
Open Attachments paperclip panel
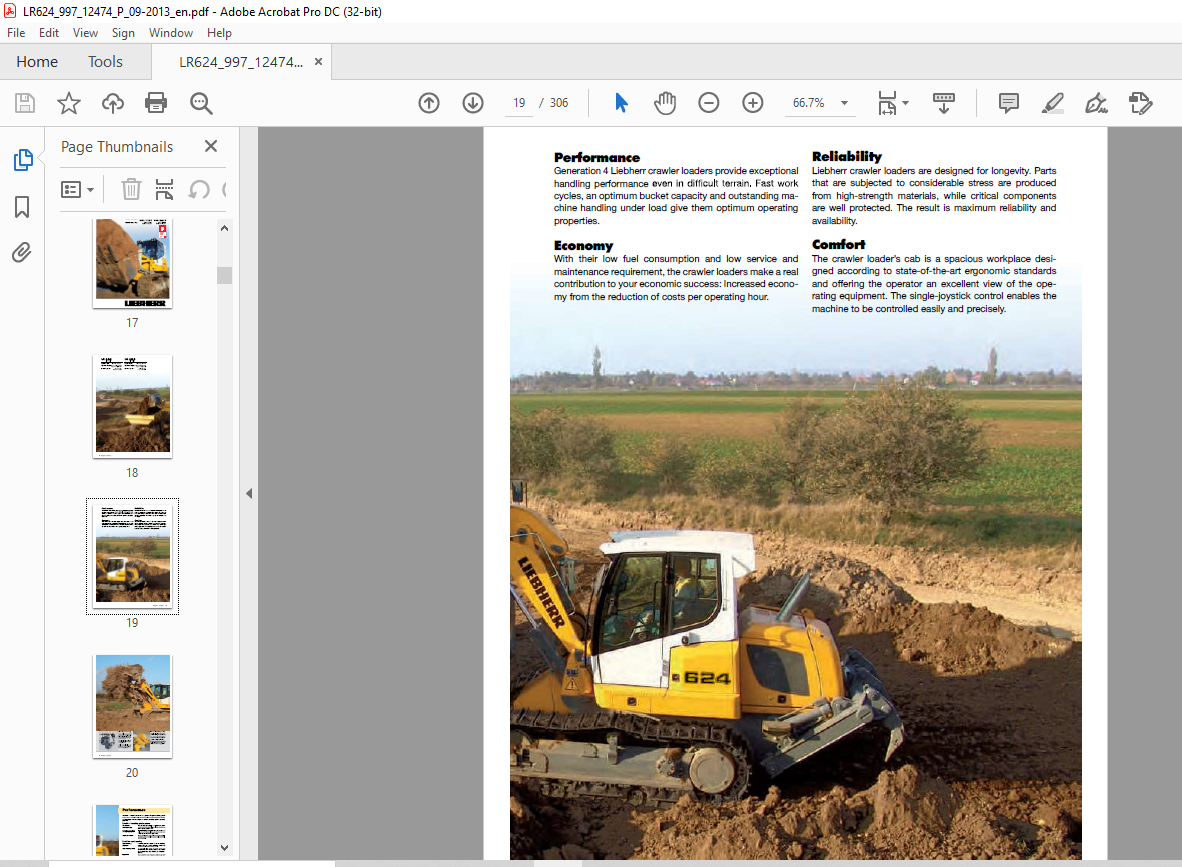[22, 253]
